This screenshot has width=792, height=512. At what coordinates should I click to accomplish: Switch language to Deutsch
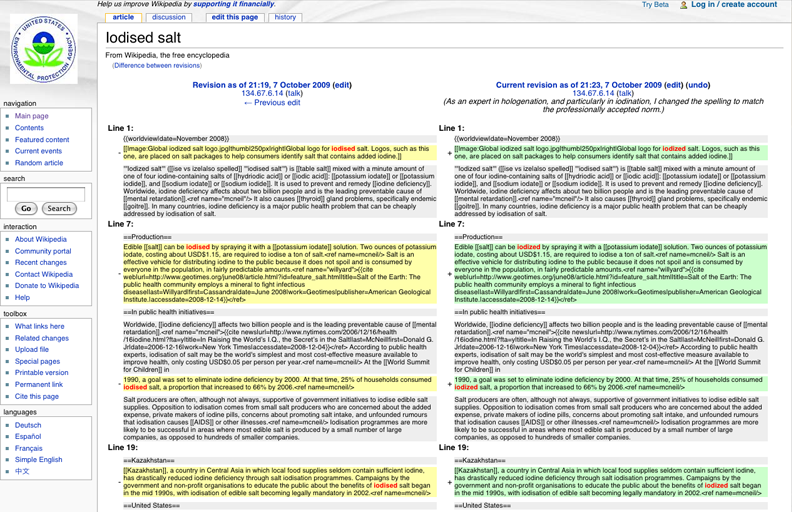click(28, 425)
